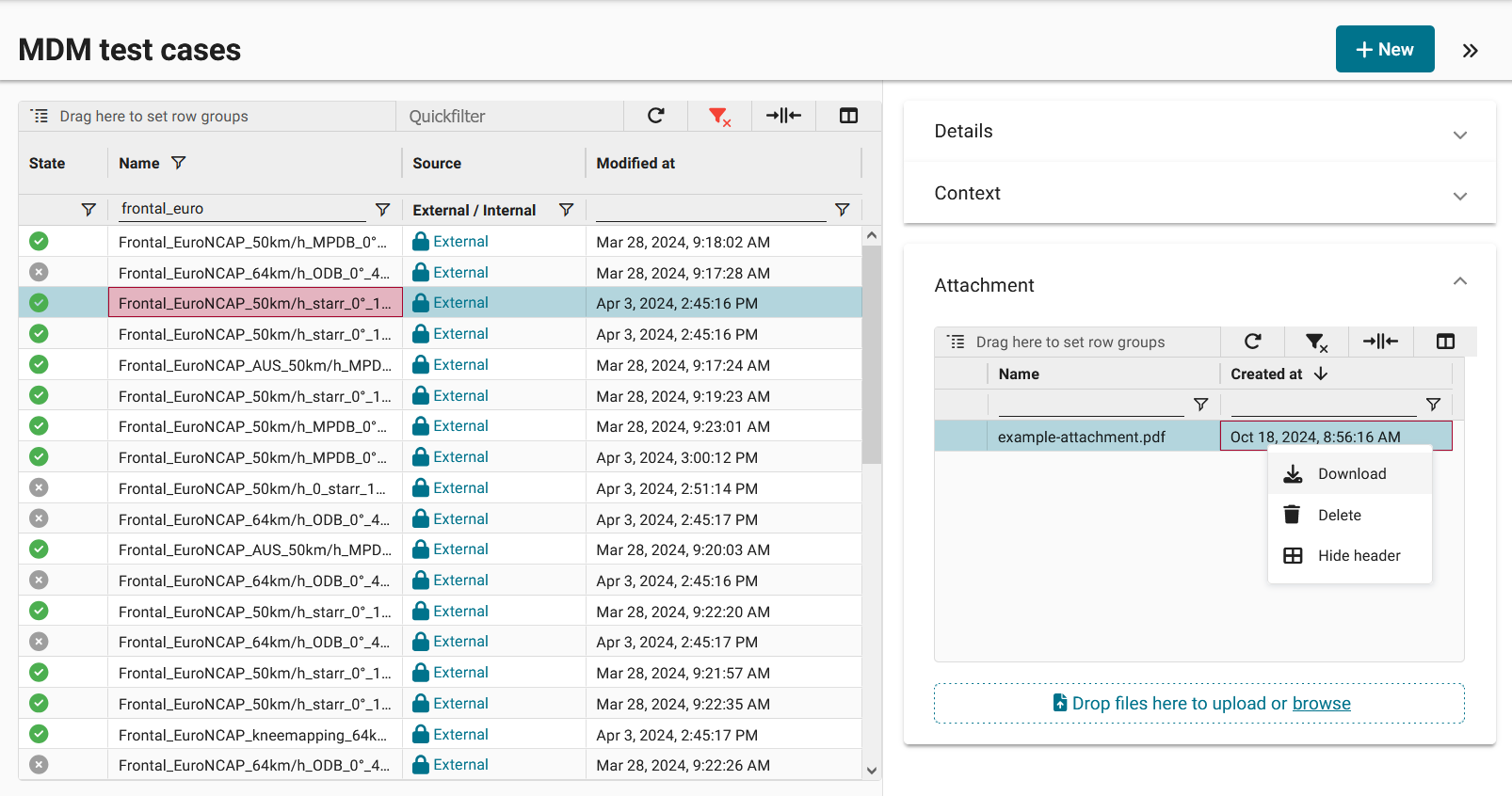Open column chooser in attachment toolbar

[1445, 342]
